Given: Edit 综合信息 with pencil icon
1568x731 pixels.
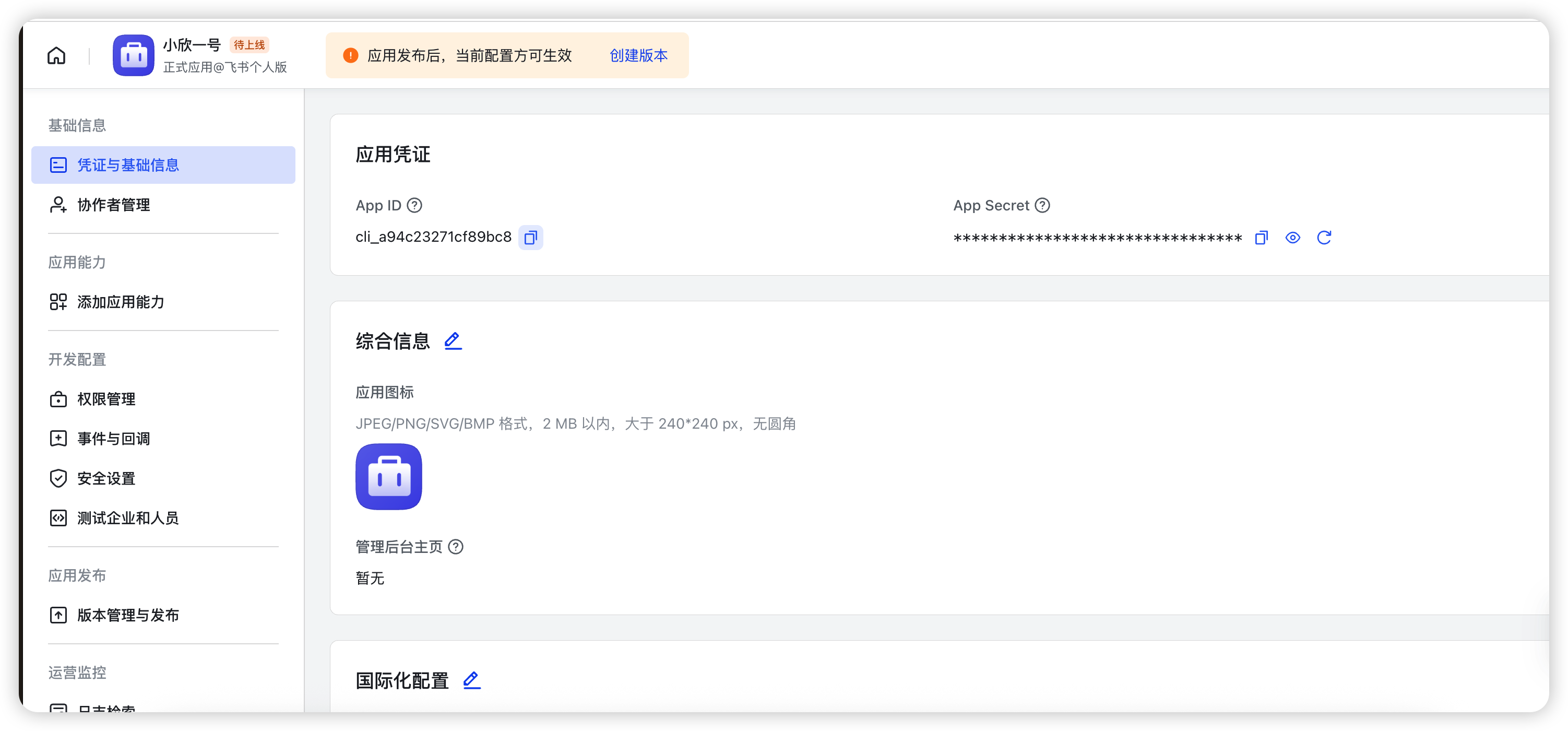Looking at the screenshot, I should [x=453, y=341].
